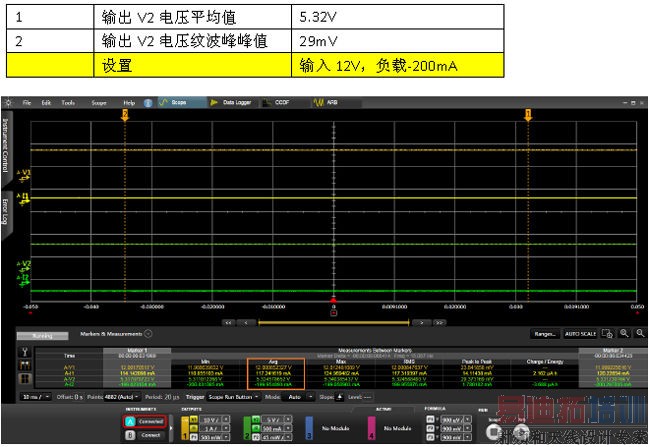Toggle output 2 V2 trace
650x447 pixels.
point(256,420)
